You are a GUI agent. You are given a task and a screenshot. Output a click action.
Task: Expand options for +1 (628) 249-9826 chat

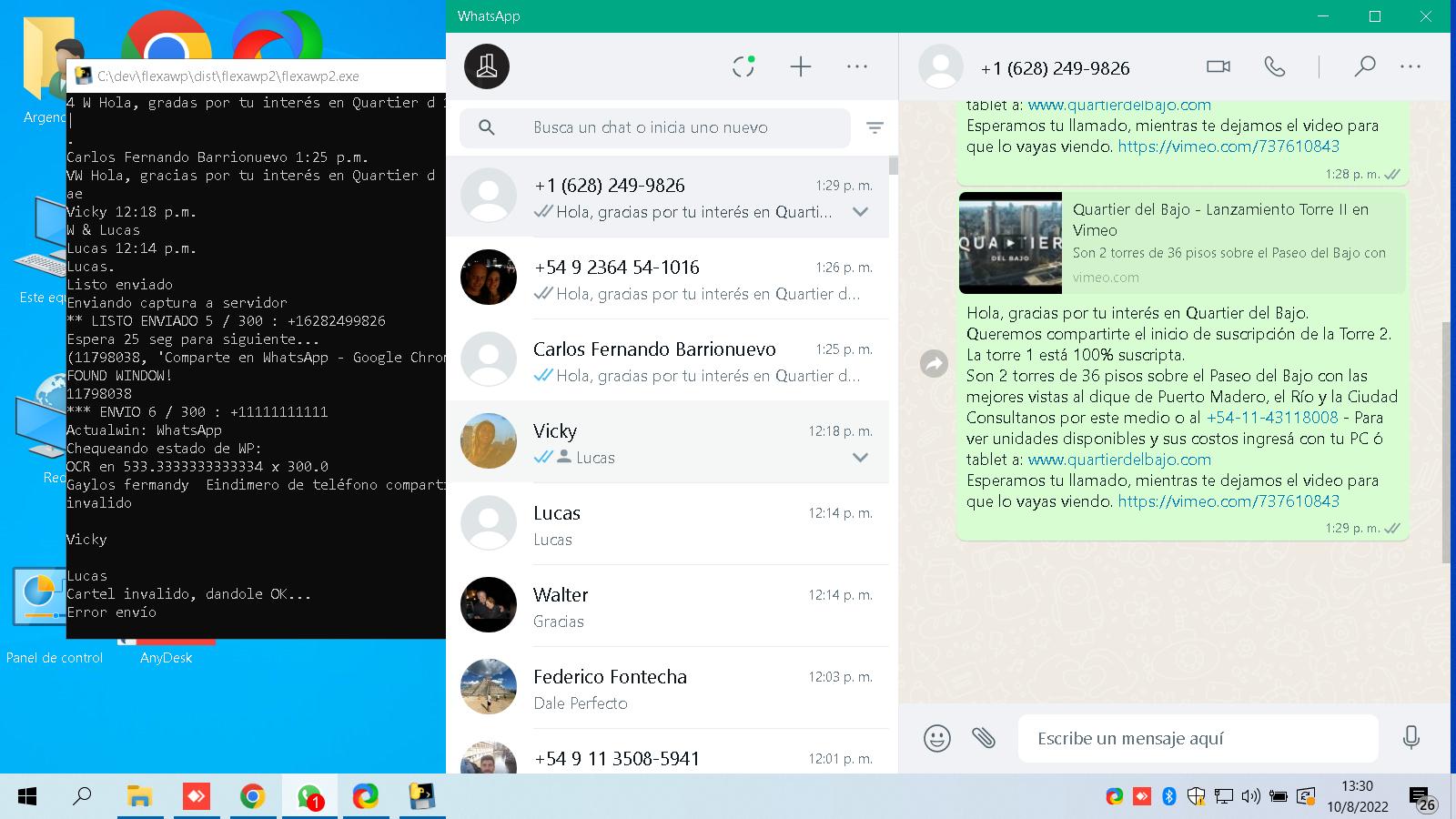(x=860, y=212)
